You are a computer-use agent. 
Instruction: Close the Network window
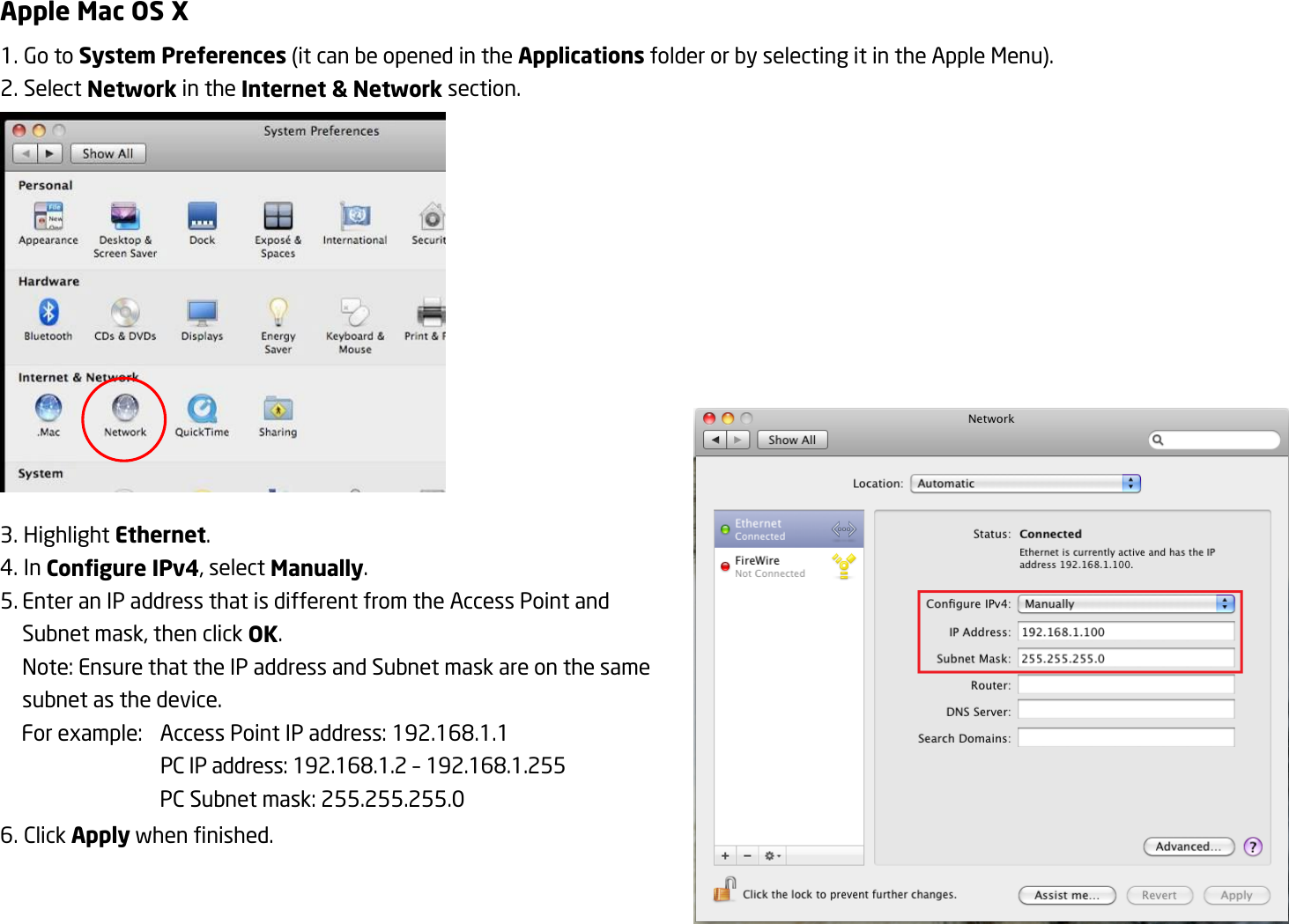[x=709, y=418]
